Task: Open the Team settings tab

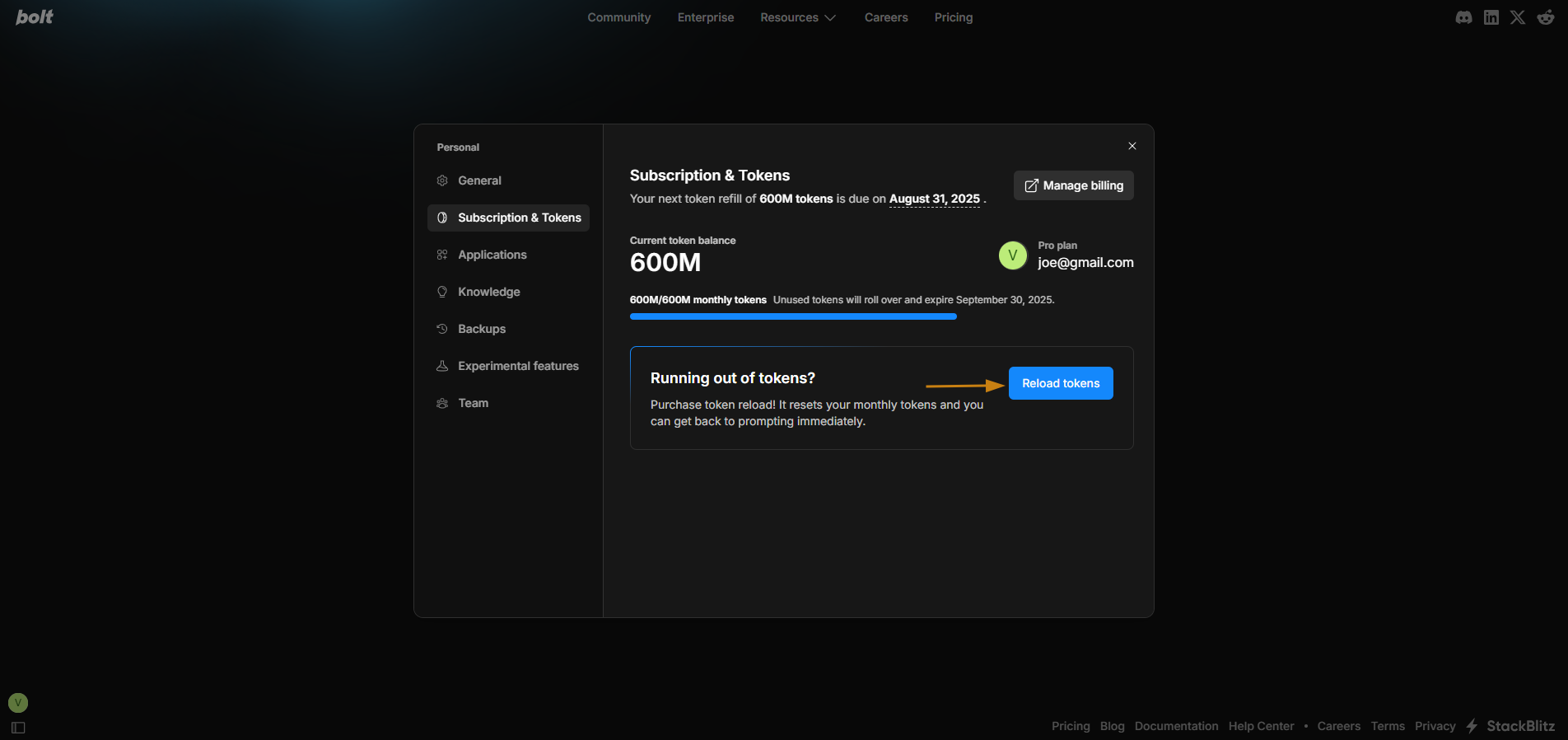Action: pyautogui.click(x=508, y=403)
